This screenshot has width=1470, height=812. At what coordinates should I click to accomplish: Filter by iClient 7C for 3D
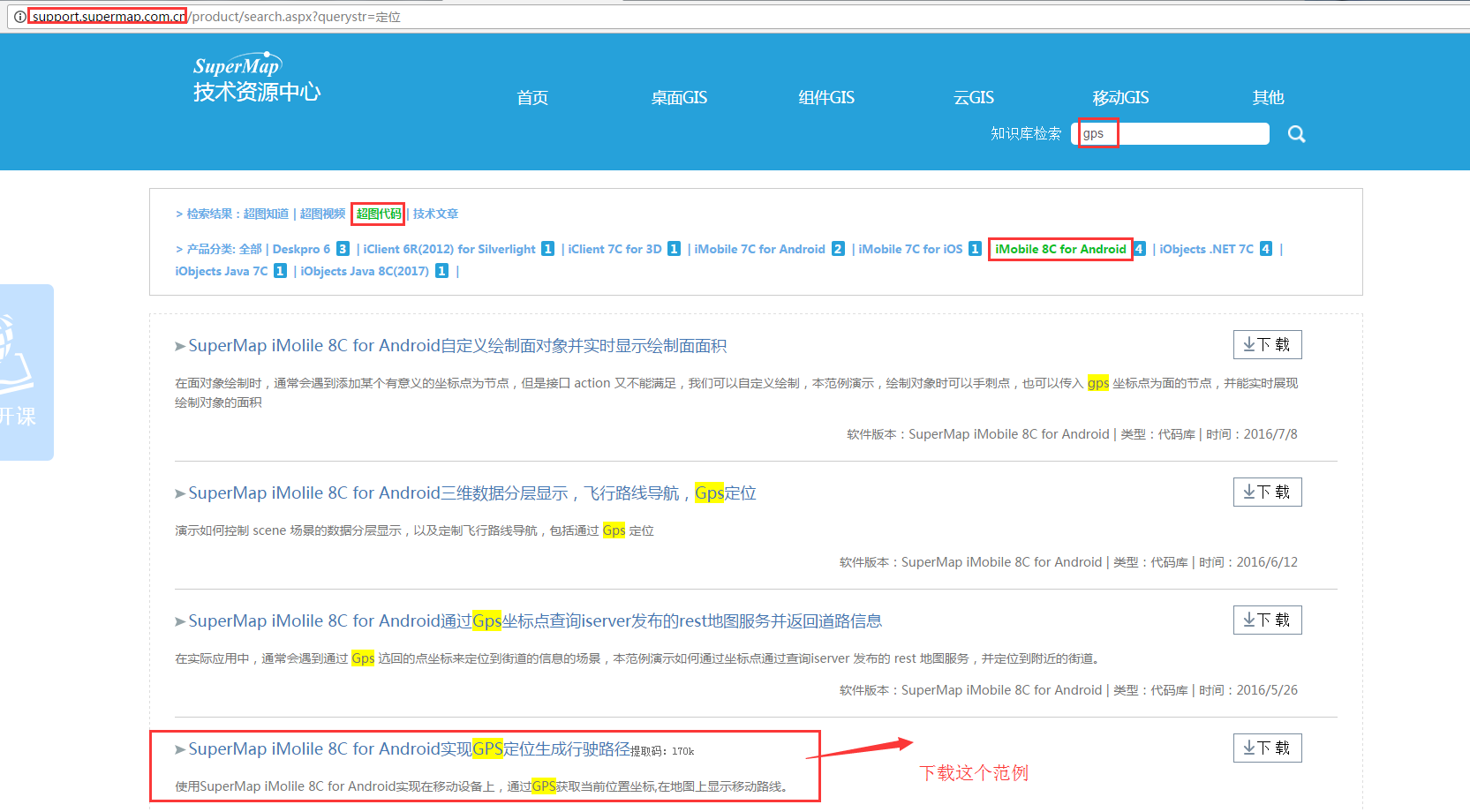coord(614,249)
